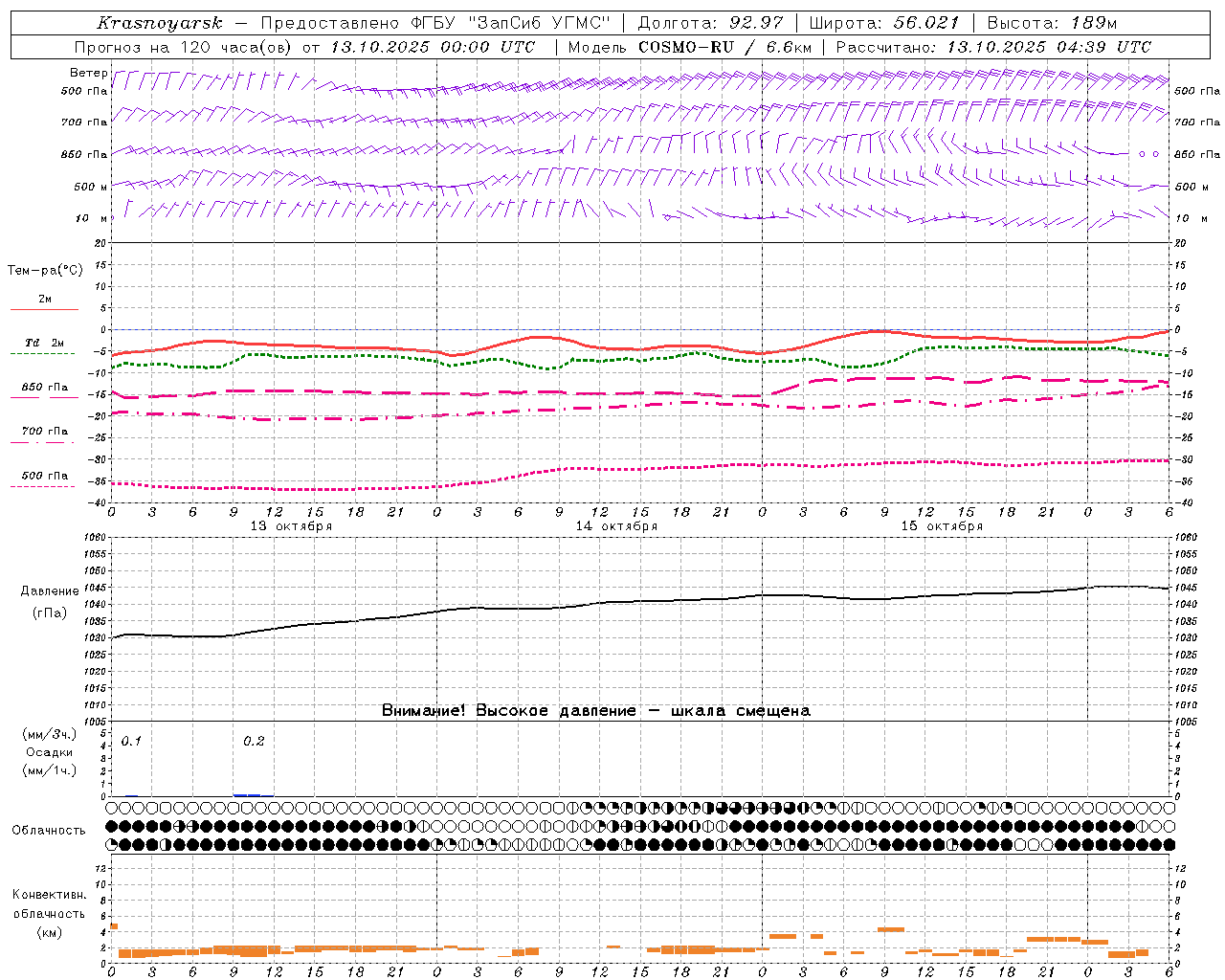Click the '700 гПа' temperature legend entry
Screen dimensions: 1225x980
coord(44,432)
